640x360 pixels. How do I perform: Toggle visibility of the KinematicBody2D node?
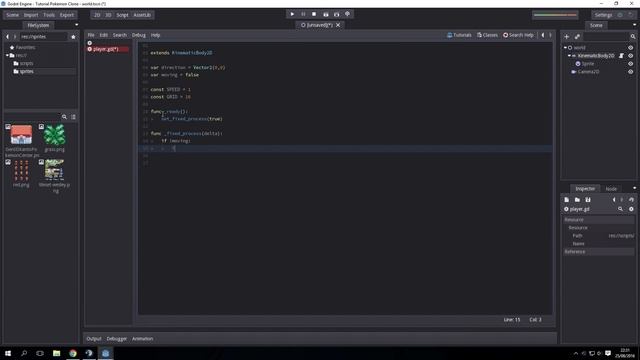pos(631,56)
